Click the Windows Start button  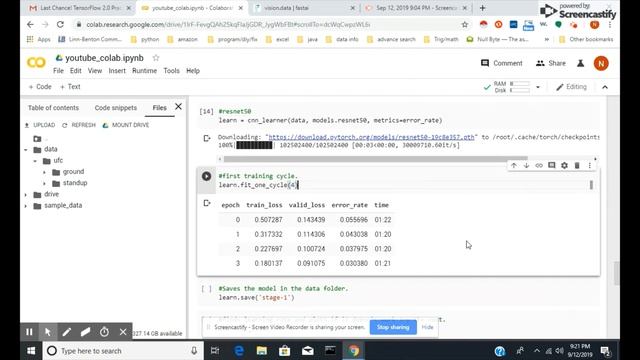point(31,351)
